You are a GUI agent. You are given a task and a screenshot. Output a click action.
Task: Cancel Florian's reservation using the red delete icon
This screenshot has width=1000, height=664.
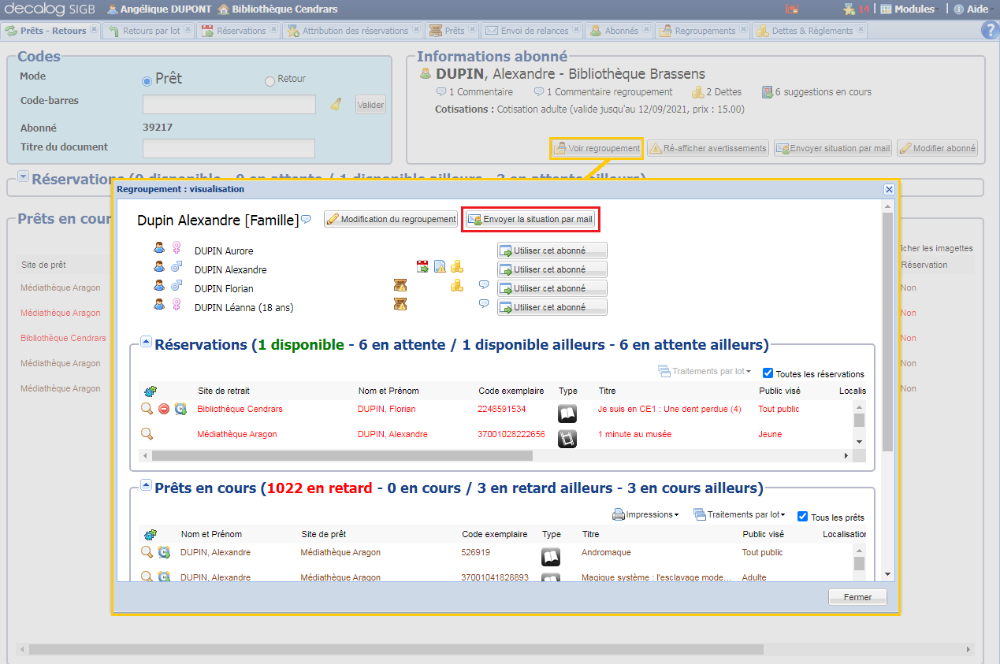tap(162, 409)
